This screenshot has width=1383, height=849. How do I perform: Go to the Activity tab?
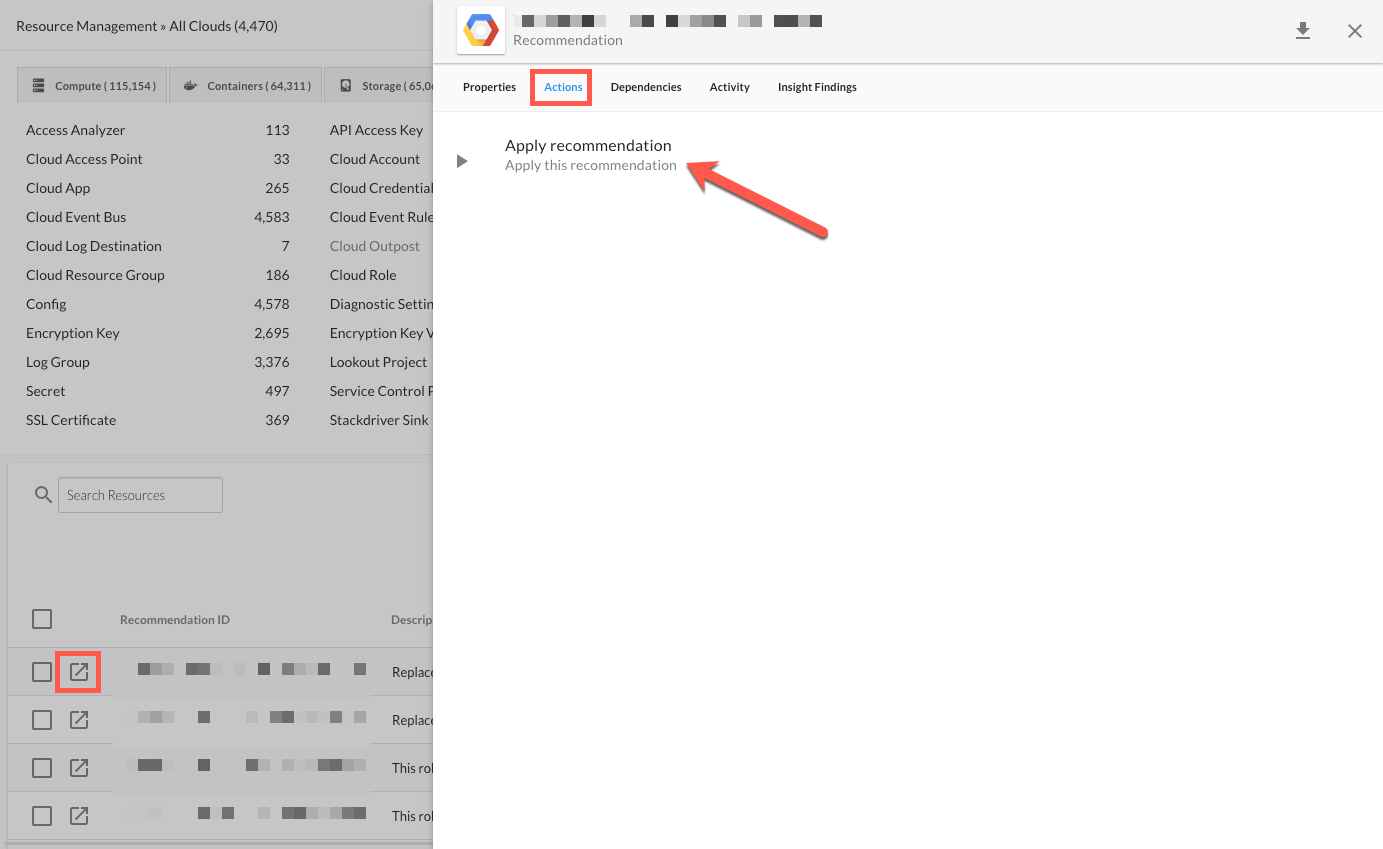729,87
